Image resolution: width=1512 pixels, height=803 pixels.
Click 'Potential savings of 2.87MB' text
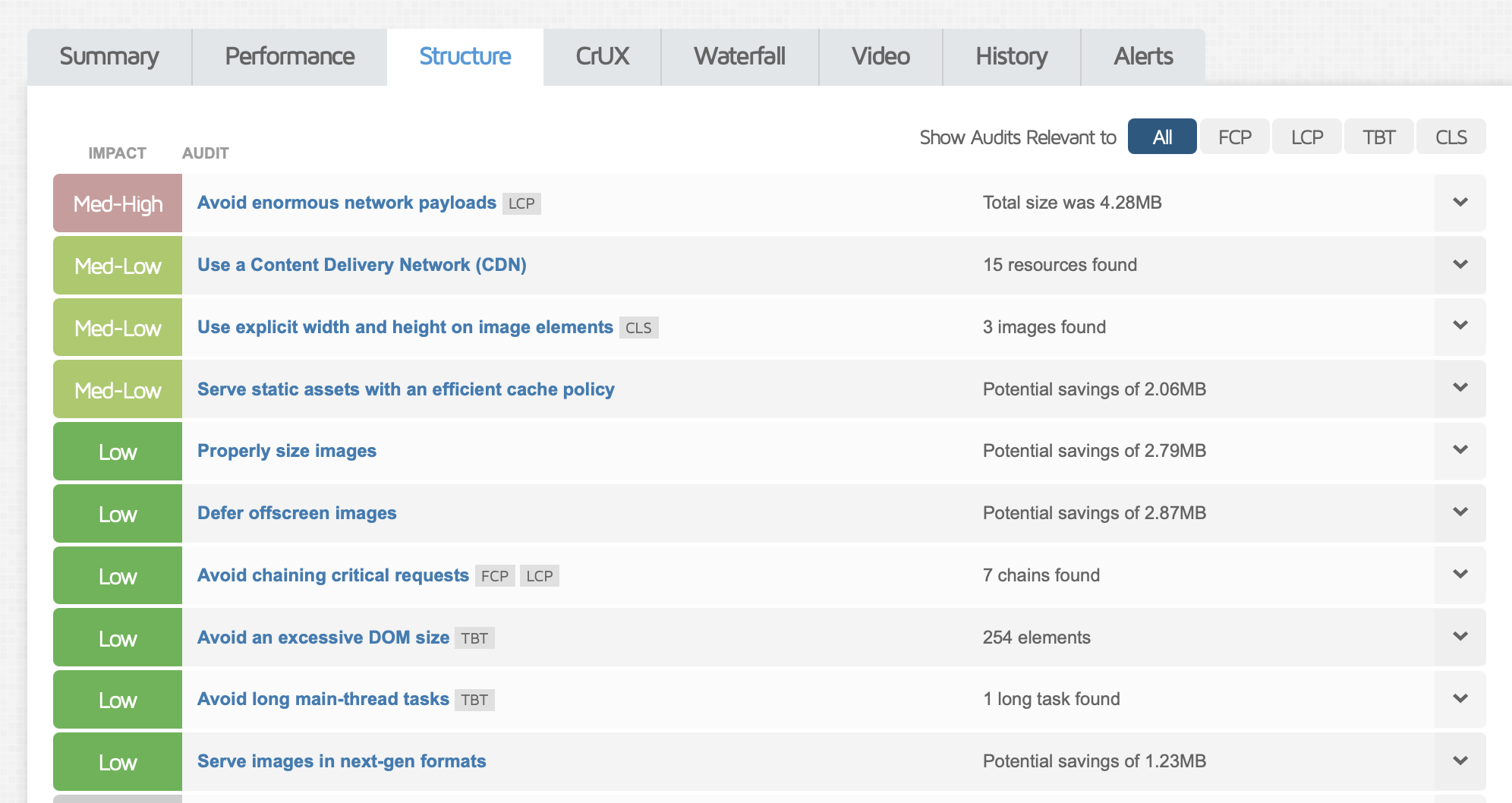[x=1095, y=513]
